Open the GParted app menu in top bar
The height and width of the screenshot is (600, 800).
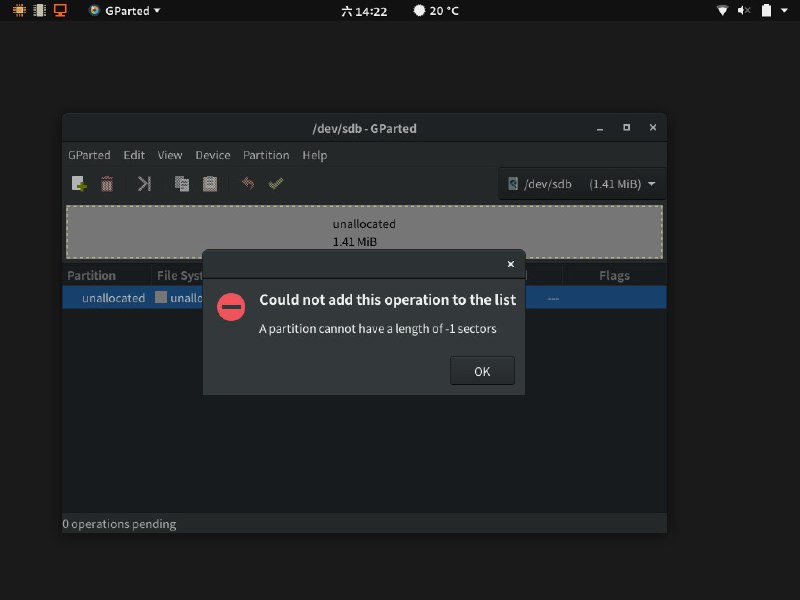click(124, 11)
